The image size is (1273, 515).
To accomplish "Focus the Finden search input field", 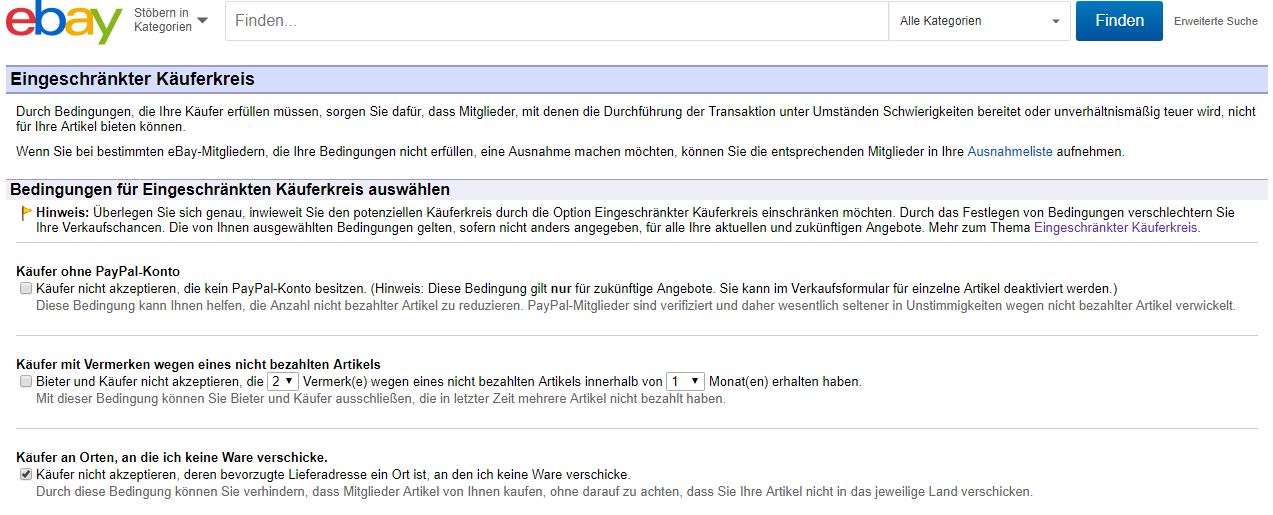I will pos(556,21).
